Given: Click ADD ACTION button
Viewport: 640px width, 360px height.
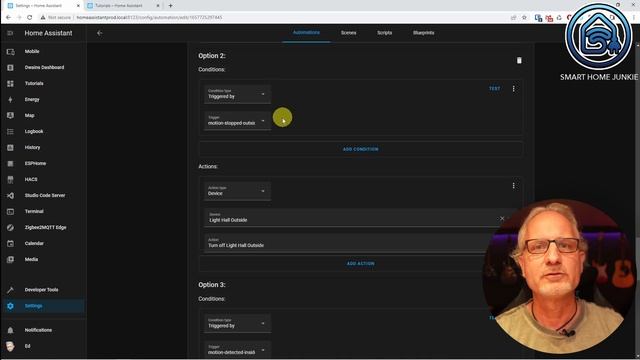Looking at the screenshot, I should (x=360, y=264).
